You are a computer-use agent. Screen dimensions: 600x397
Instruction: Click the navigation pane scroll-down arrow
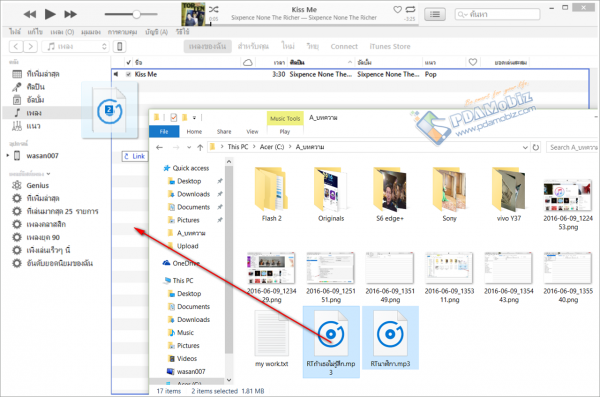coord(229,380)
